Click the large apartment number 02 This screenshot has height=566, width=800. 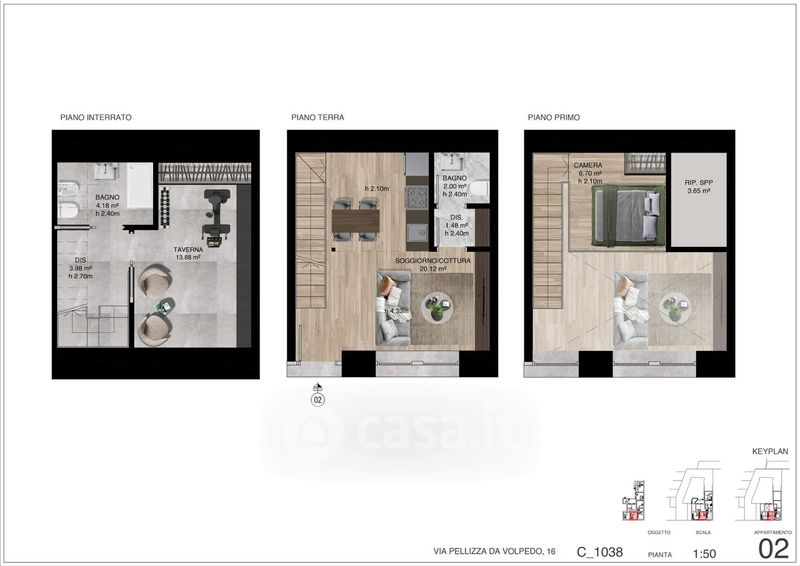coord(774,547)
